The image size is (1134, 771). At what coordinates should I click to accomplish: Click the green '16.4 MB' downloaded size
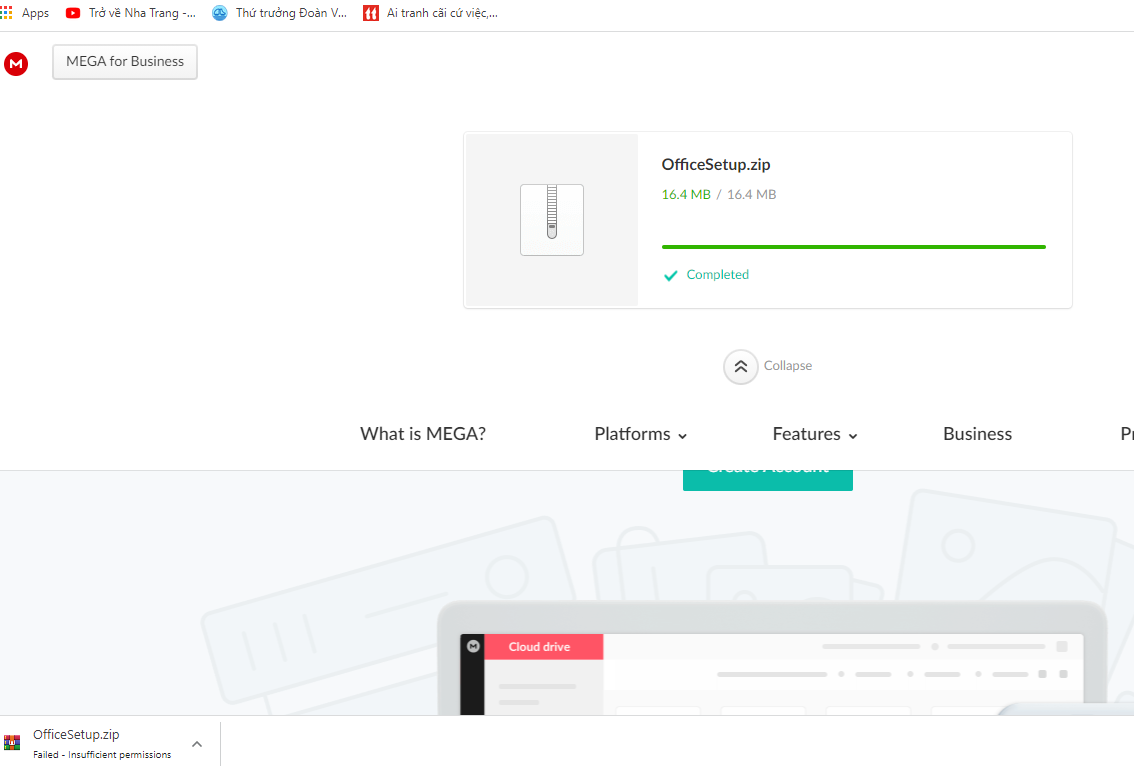point(686,195)
